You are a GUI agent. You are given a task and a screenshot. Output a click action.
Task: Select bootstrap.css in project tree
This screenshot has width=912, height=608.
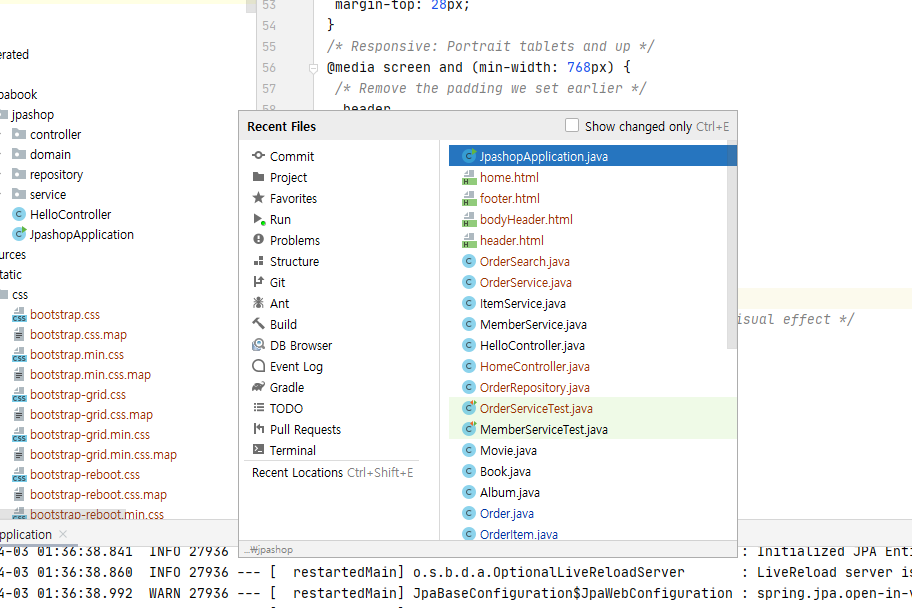(56, 315)
